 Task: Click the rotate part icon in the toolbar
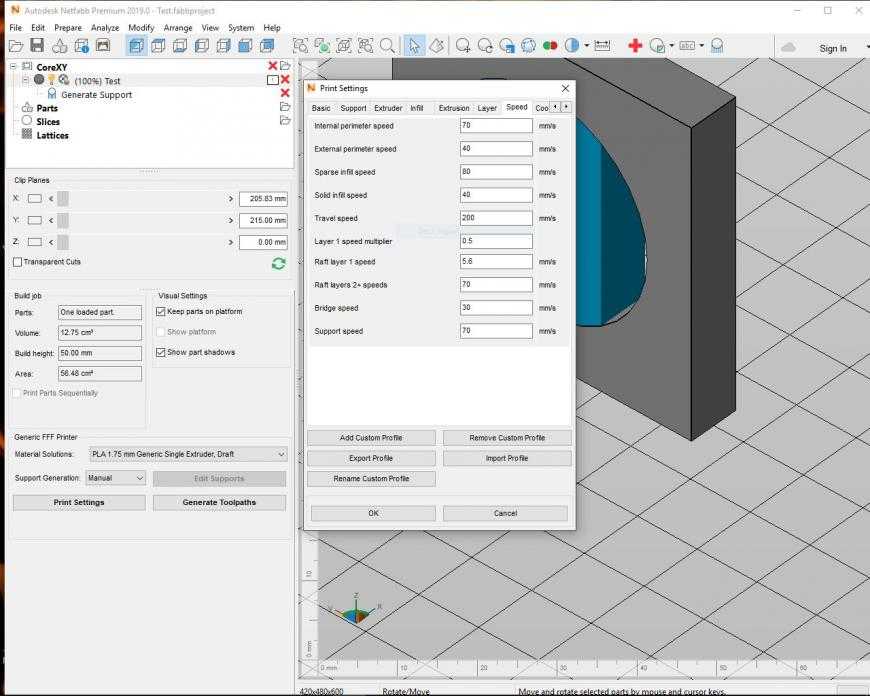(x=485, y=46)
